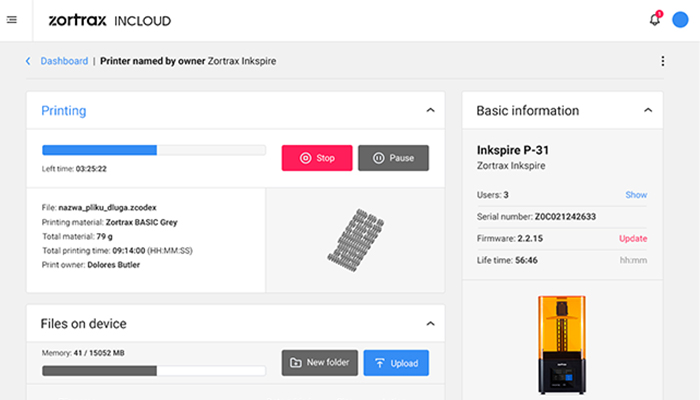Show the list of printer users
Viewport: 700px width, 400px height.
pyautogui.click(x=636, y=195)
